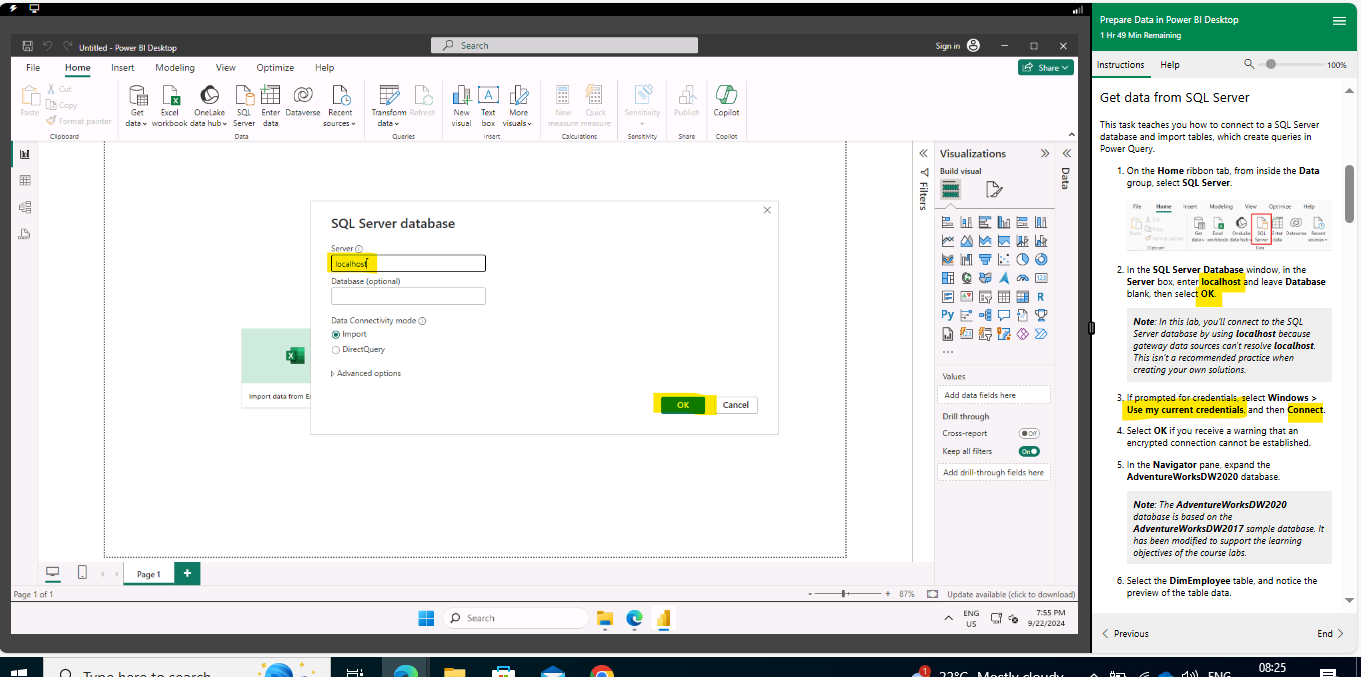This screenshot has width=1361, height=677.
Task: Choose the Python visual icon
Action: click(x=948, y=315)
